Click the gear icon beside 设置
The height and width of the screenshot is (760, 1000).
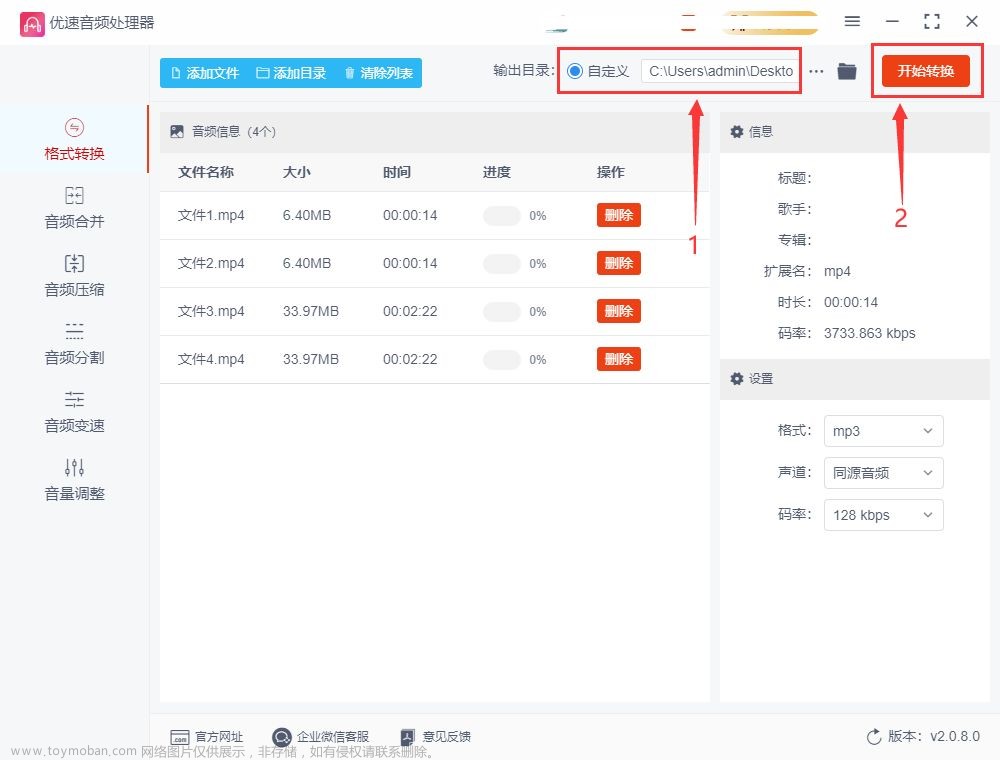click(x=737, y=379)
